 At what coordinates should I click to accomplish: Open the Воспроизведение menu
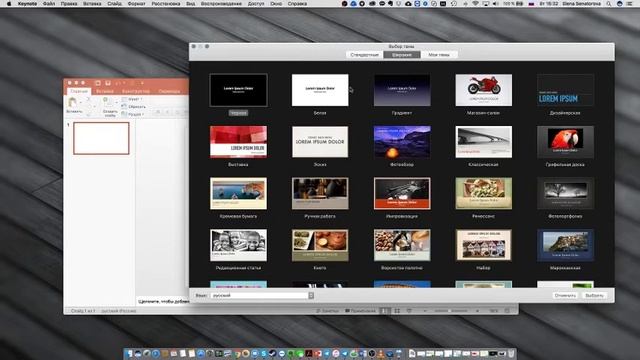tap(222, 3)
